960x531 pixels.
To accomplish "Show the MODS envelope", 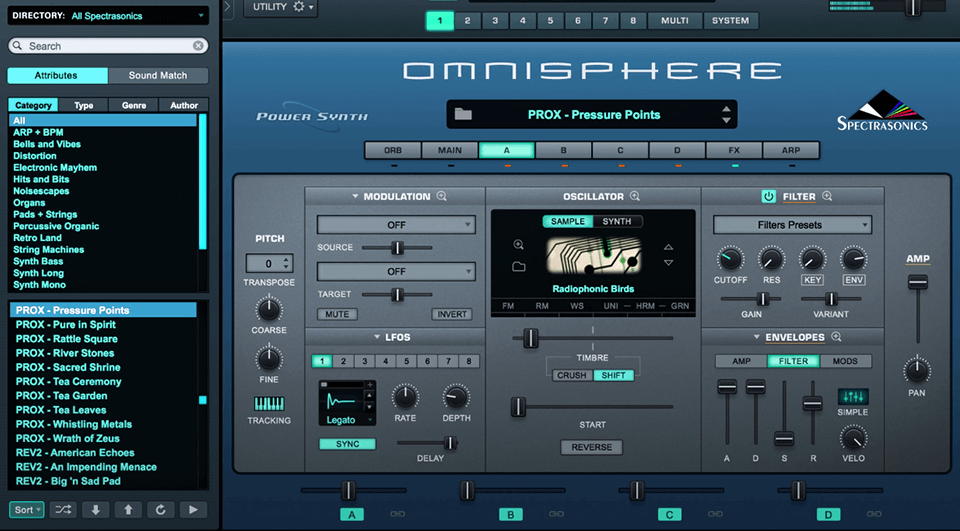I will click(845, 361).
